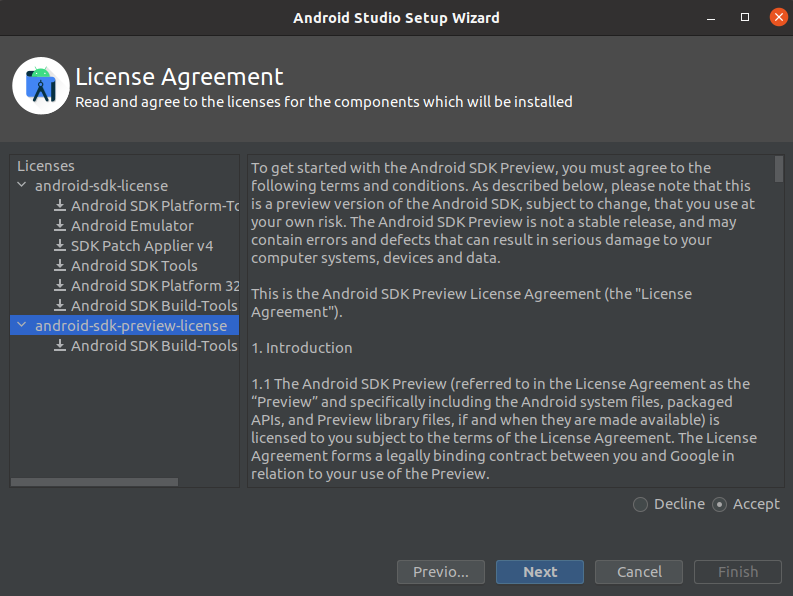Select Android SDK Platform-Tools item
Screen dimensions: 793x596
155,205
